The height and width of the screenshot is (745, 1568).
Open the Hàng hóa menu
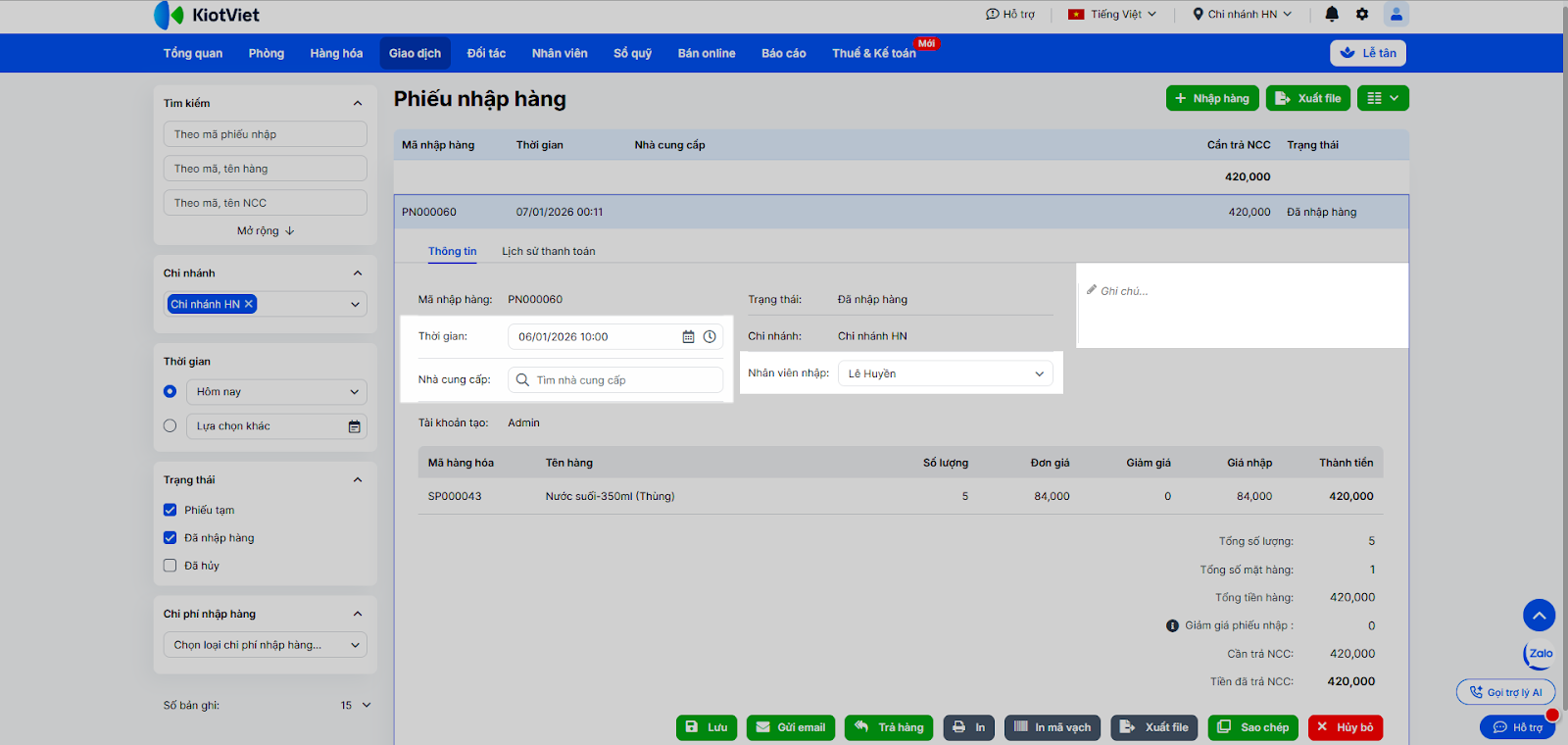336,53
